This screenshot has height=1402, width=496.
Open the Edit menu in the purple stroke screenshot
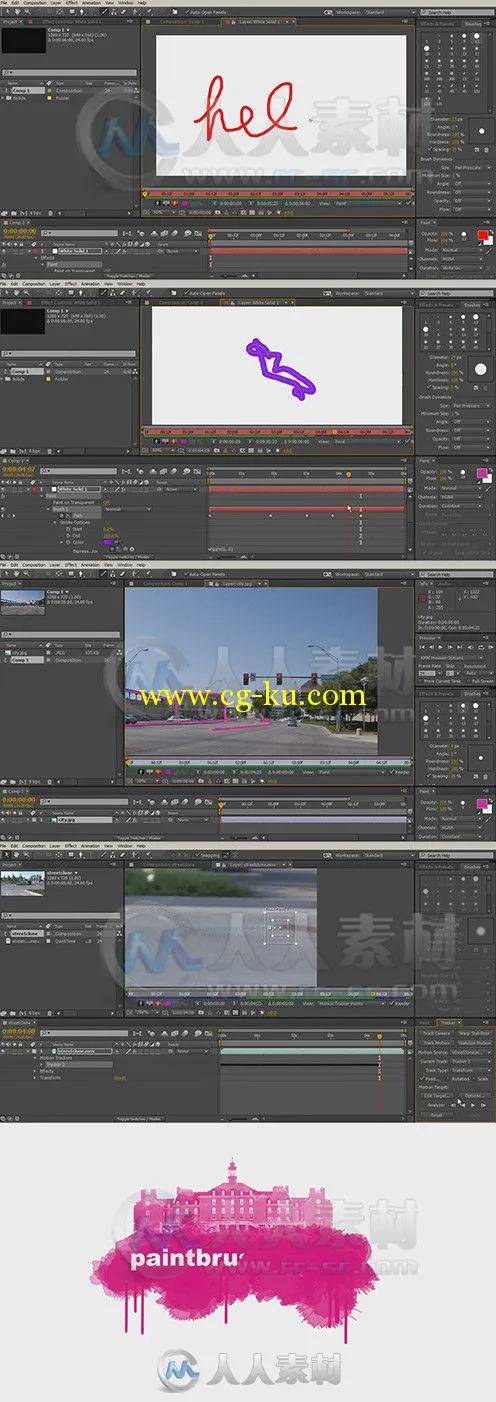(15, 283)
